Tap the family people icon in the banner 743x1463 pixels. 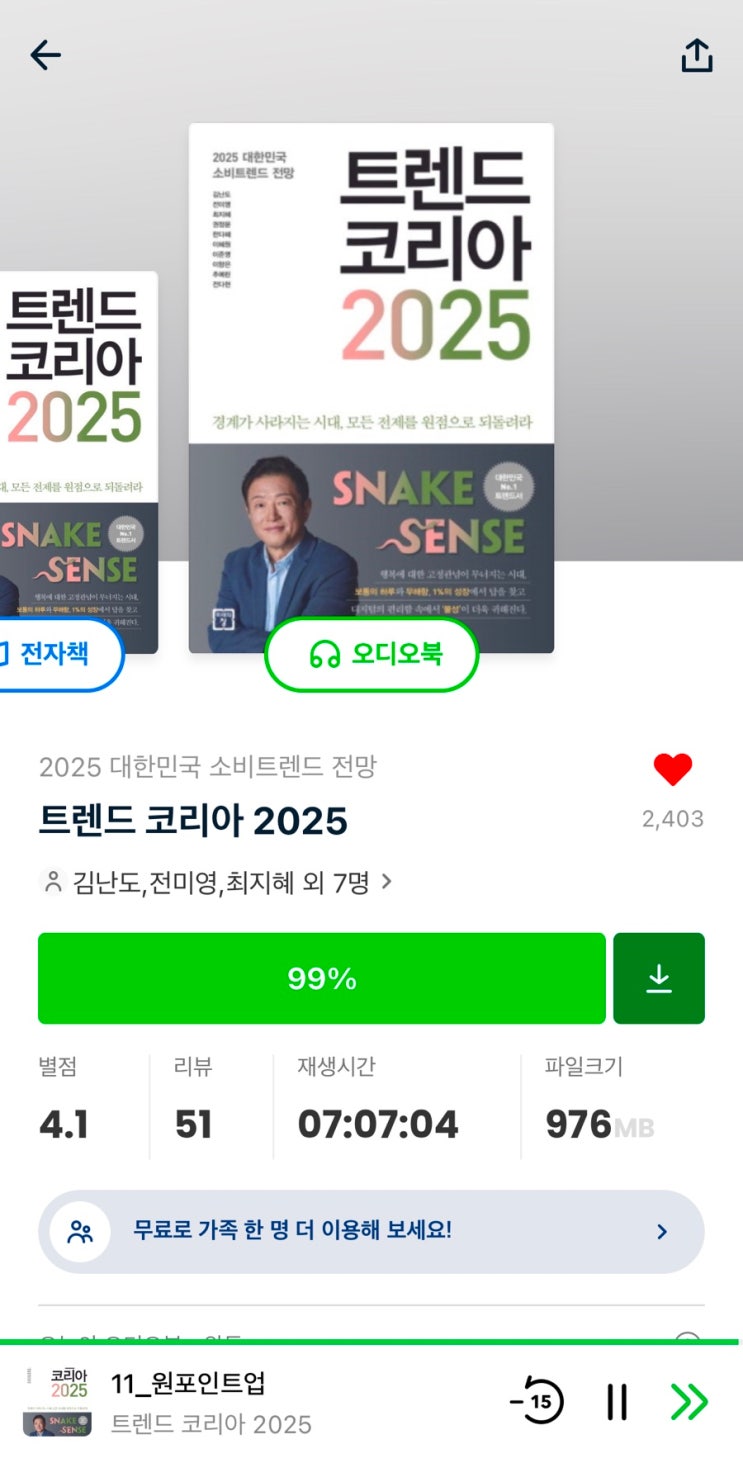[x=80, y=1231]
